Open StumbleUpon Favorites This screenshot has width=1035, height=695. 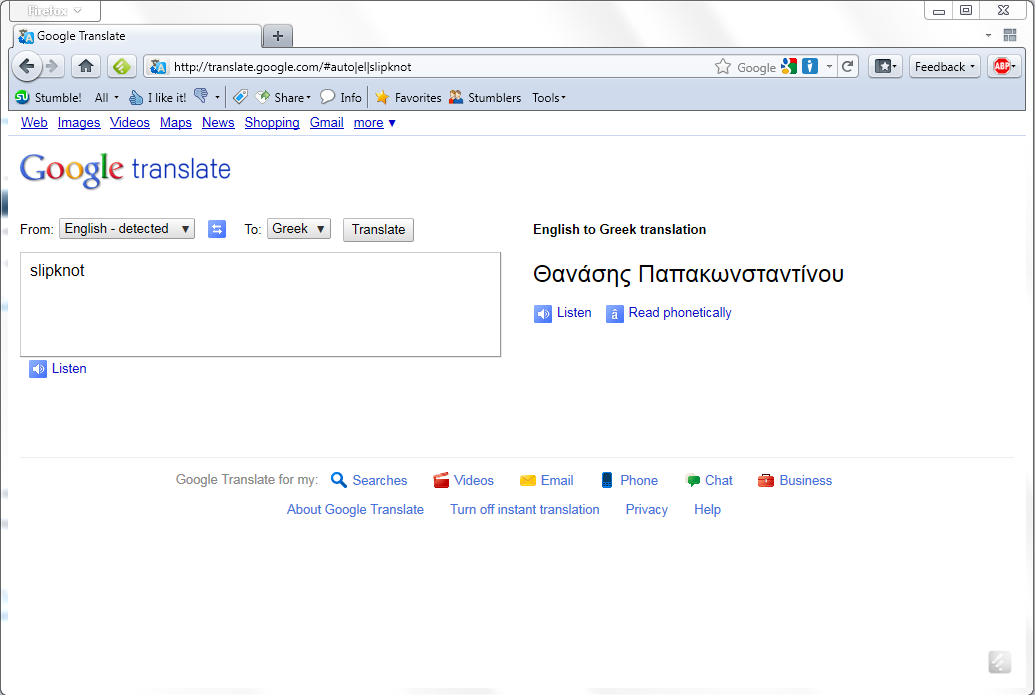point(408,98)
